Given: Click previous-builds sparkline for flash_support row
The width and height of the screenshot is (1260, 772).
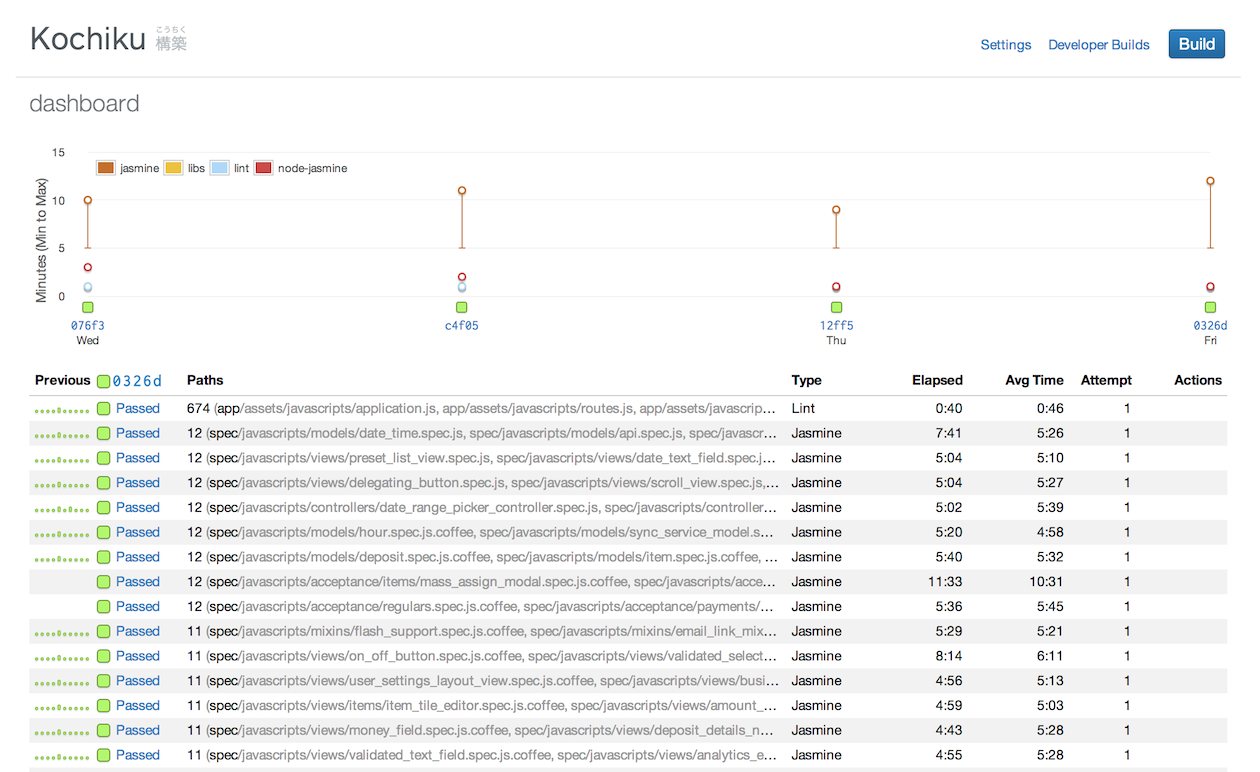Looking at the screenshot, I should click(62, 633).
